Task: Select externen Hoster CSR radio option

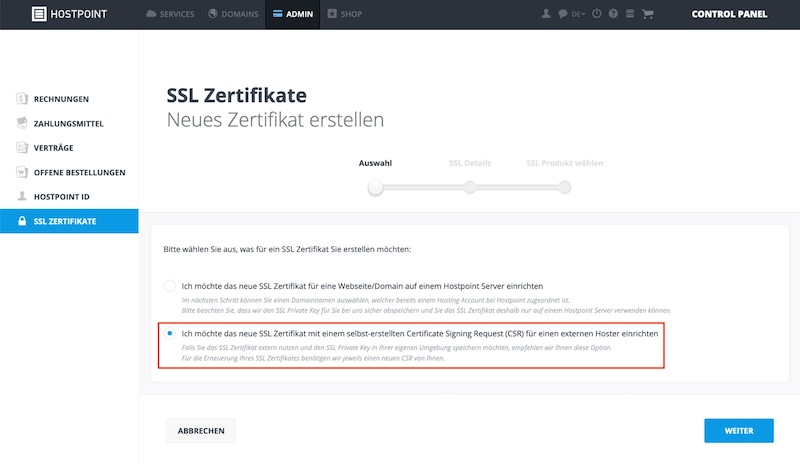Action: [169, 333]
